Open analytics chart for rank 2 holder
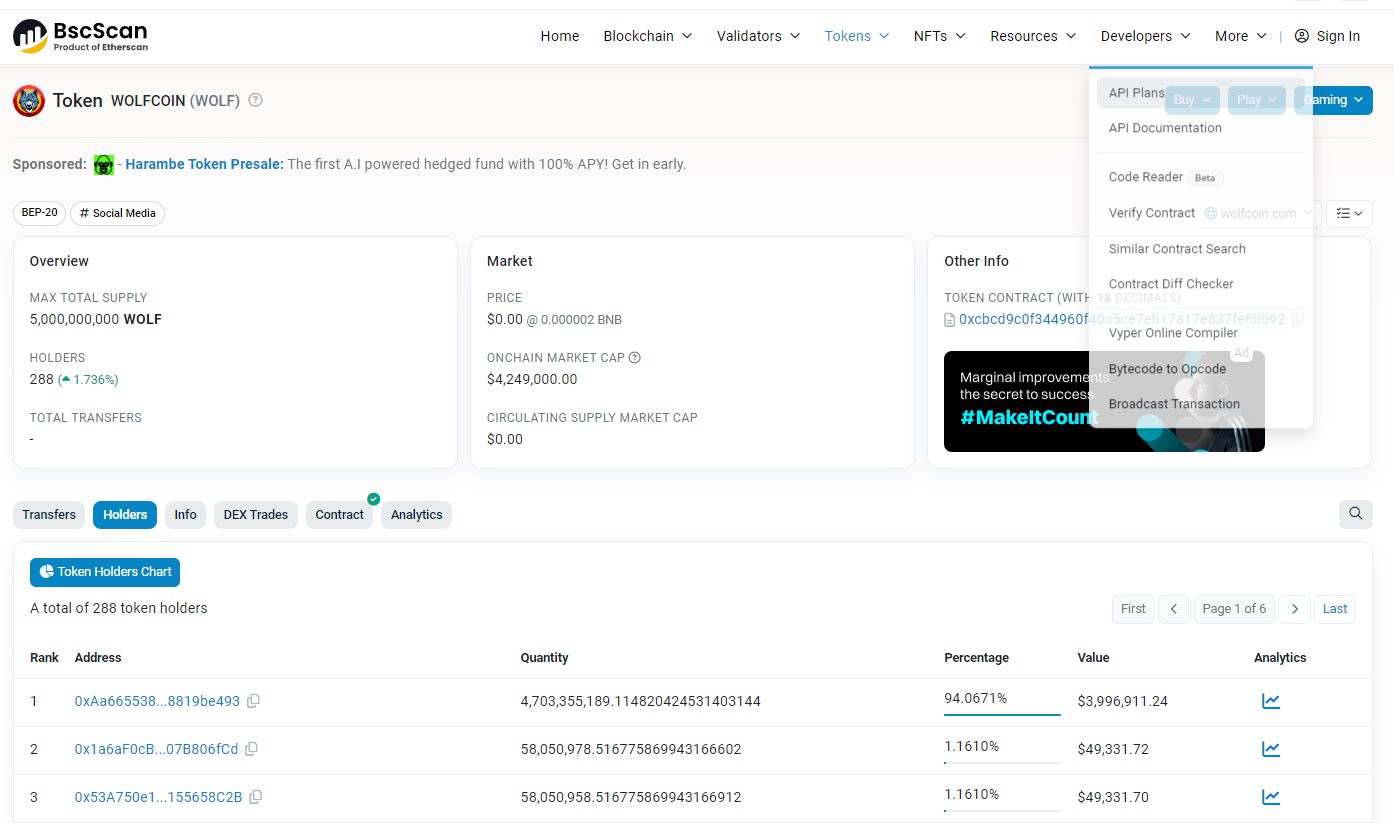This screenshot has width=1394, height=823. pyautogui.click(x=1271, y=749)
